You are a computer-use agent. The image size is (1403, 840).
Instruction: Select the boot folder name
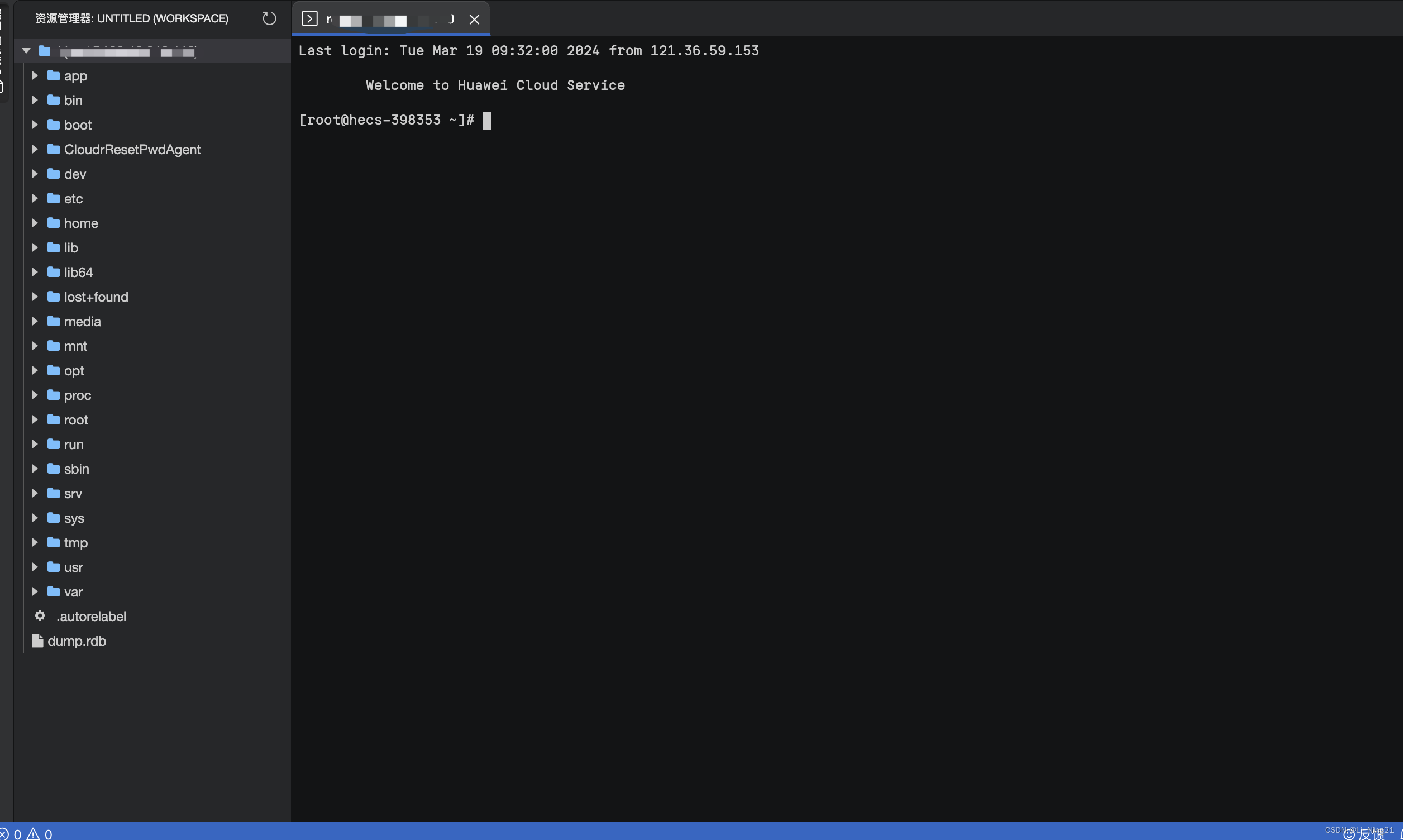pyautogui.click(x=78, y=125)
